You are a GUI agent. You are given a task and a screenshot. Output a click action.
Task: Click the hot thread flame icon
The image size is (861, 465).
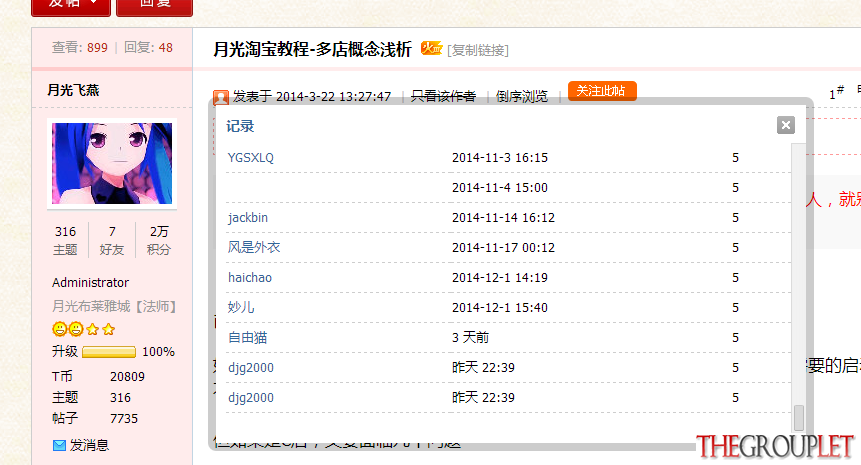pos(431,48)
